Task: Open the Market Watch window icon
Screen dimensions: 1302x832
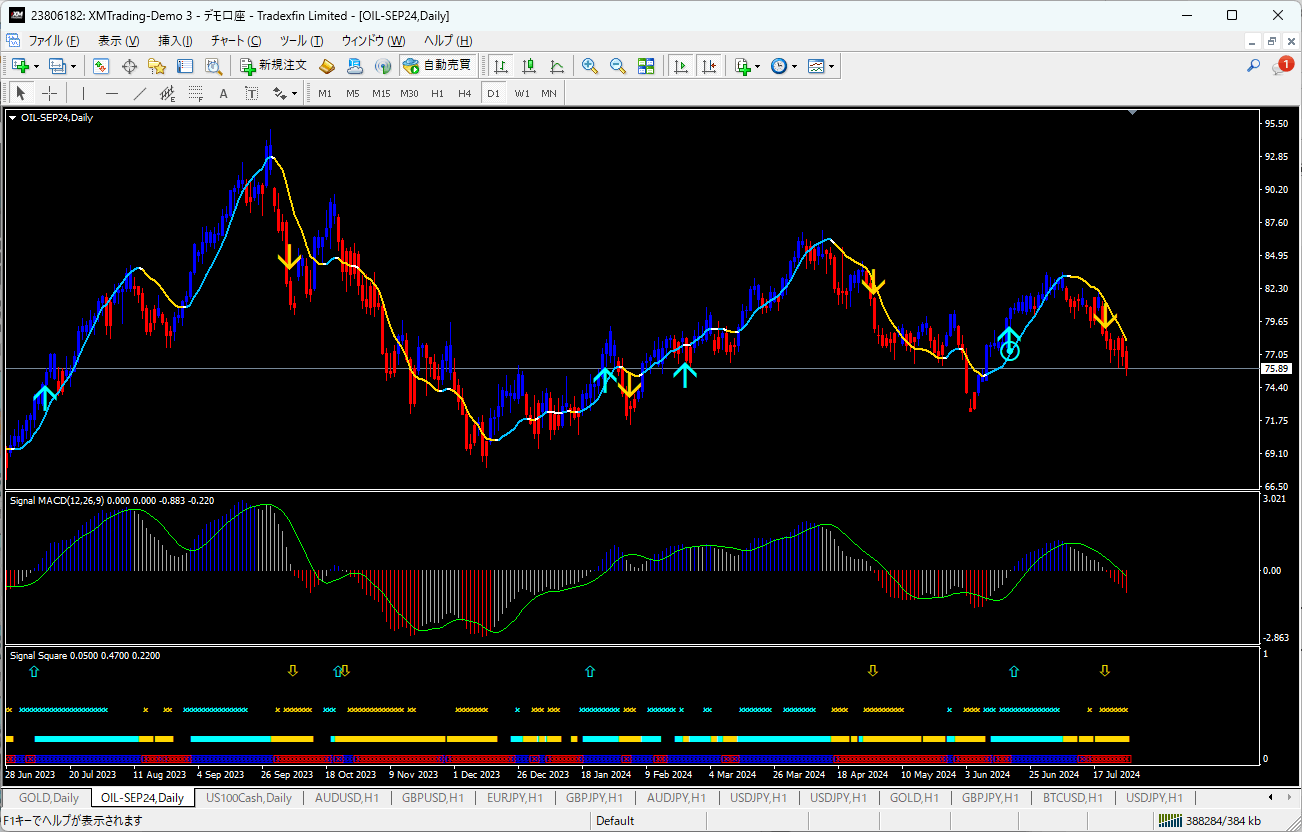Action: tap(101, 66)
